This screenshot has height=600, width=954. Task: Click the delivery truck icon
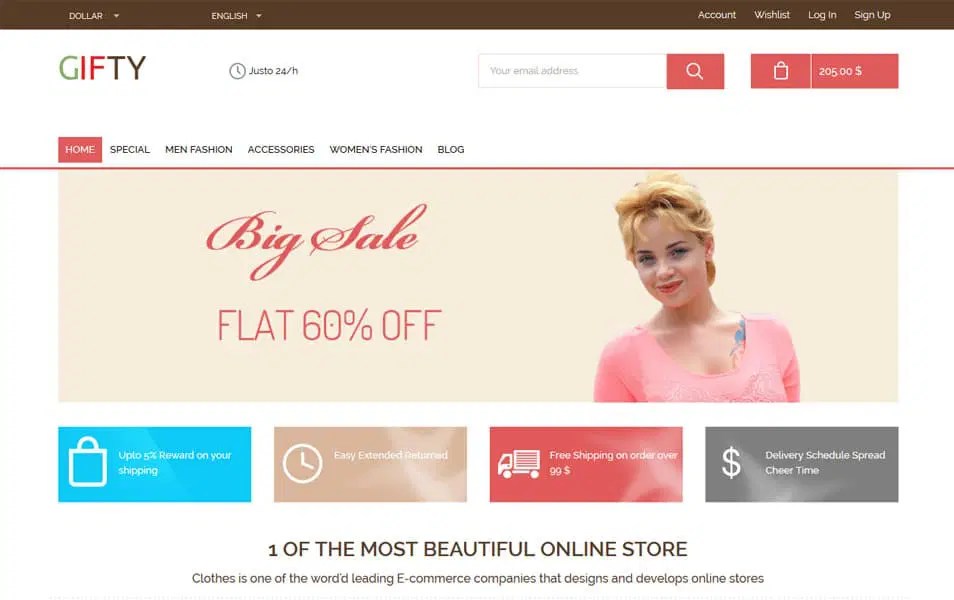pyautogui.click(x=518, y=464)
